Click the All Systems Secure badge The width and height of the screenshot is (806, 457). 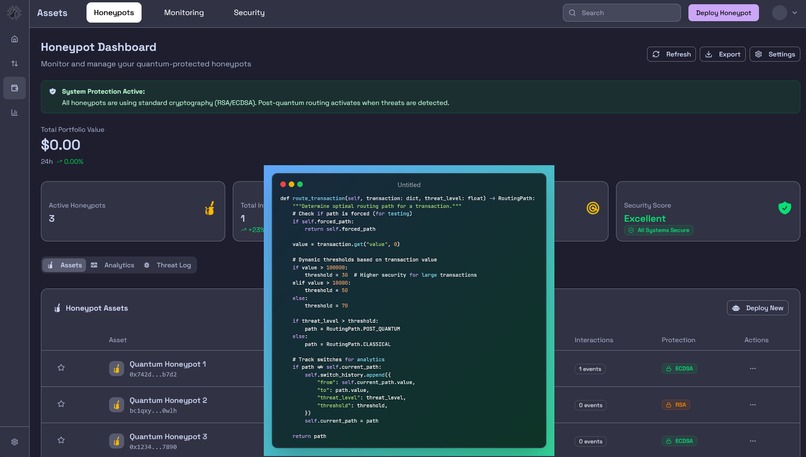[658, 230]
